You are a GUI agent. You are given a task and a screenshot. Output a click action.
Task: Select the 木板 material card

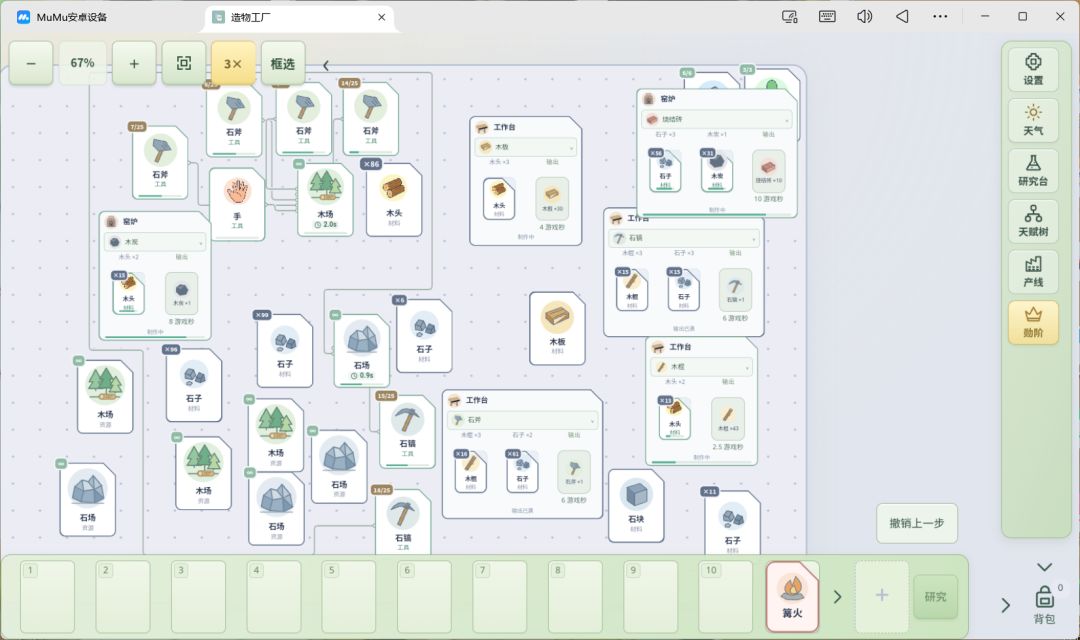(x=557, y=329)
